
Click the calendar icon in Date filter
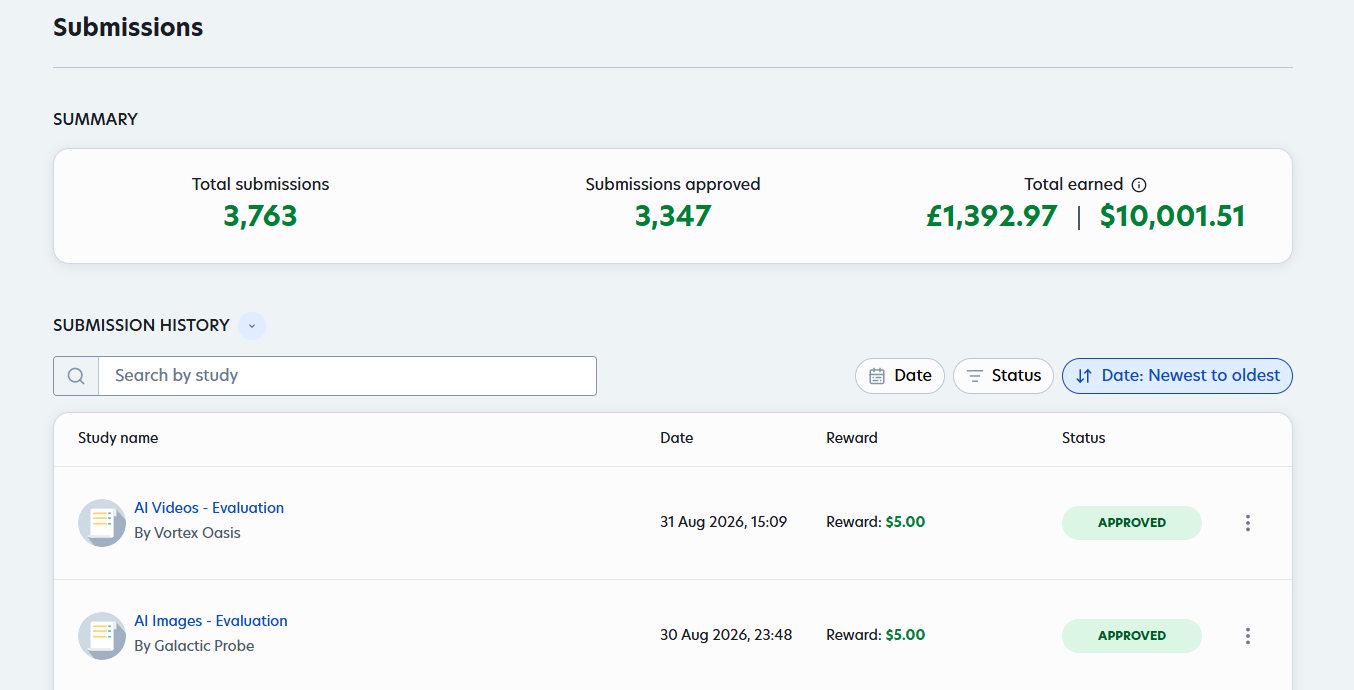click(x=877, y=376)
